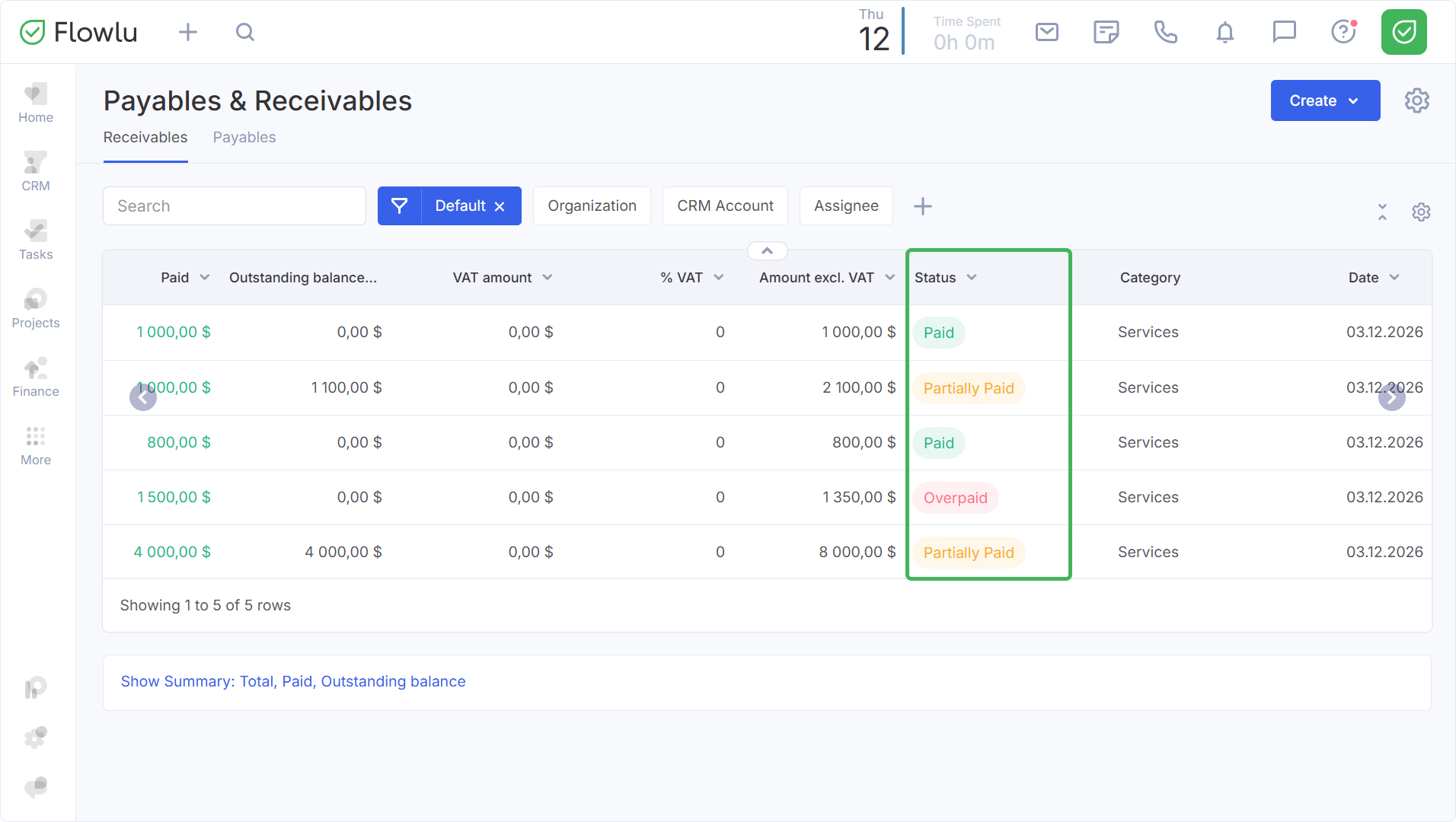Switch to the Payables tab
This screenshot has height=822, width=1456.
click(x=244, y=137)
